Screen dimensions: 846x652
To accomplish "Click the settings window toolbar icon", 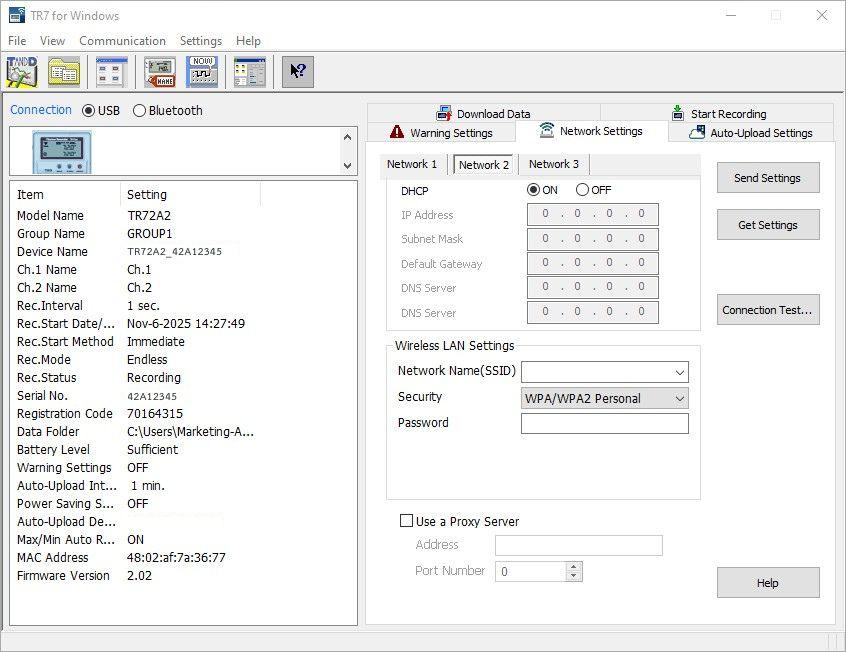I will tap(110, 72).
